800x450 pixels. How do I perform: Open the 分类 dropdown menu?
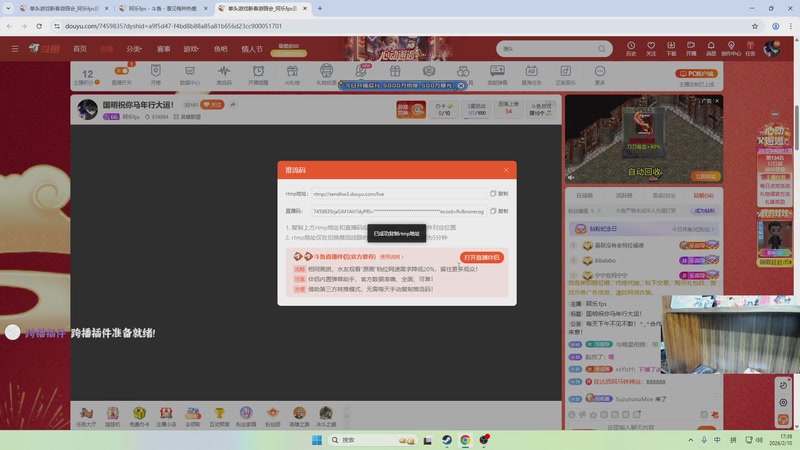(134, 49)
